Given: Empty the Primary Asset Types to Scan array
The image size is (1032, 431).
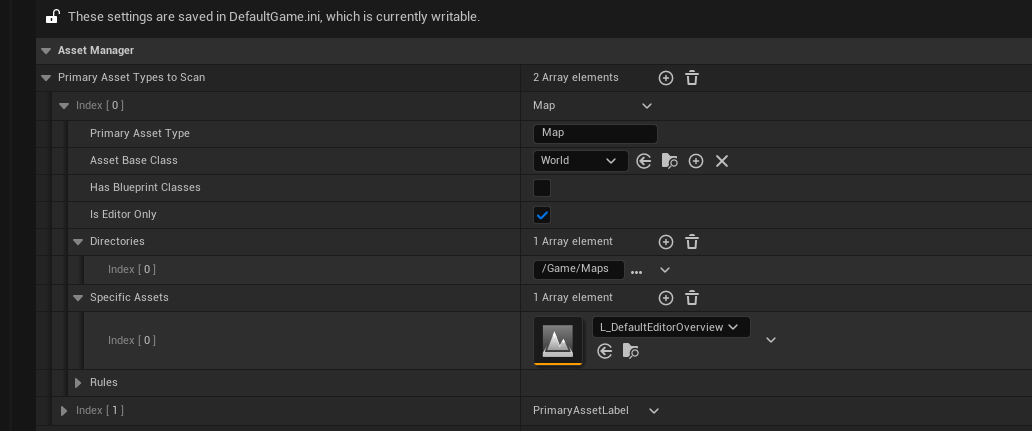Looking at the screenshot, I should coord(692,78).
